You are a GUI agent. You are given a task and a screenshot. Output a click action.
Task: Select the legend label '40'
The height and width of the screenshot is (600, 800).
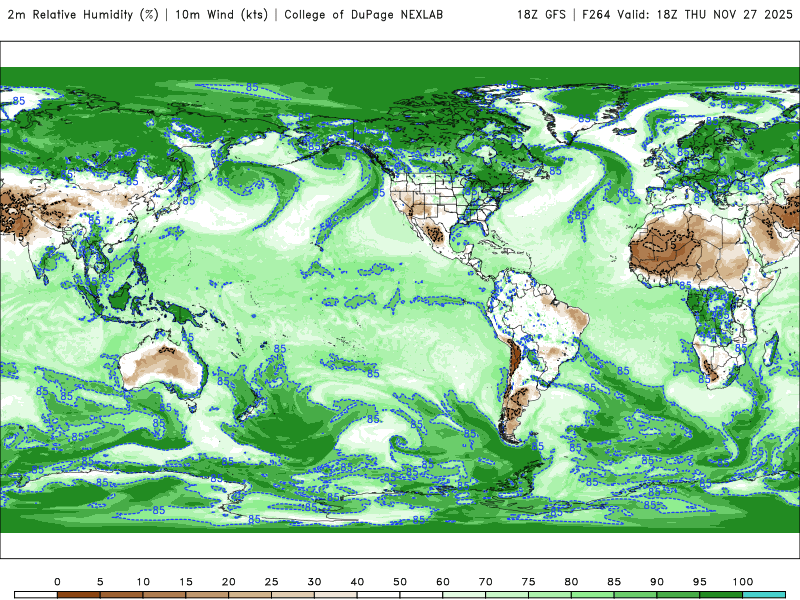pyautogui.click(x=357, y=582)
